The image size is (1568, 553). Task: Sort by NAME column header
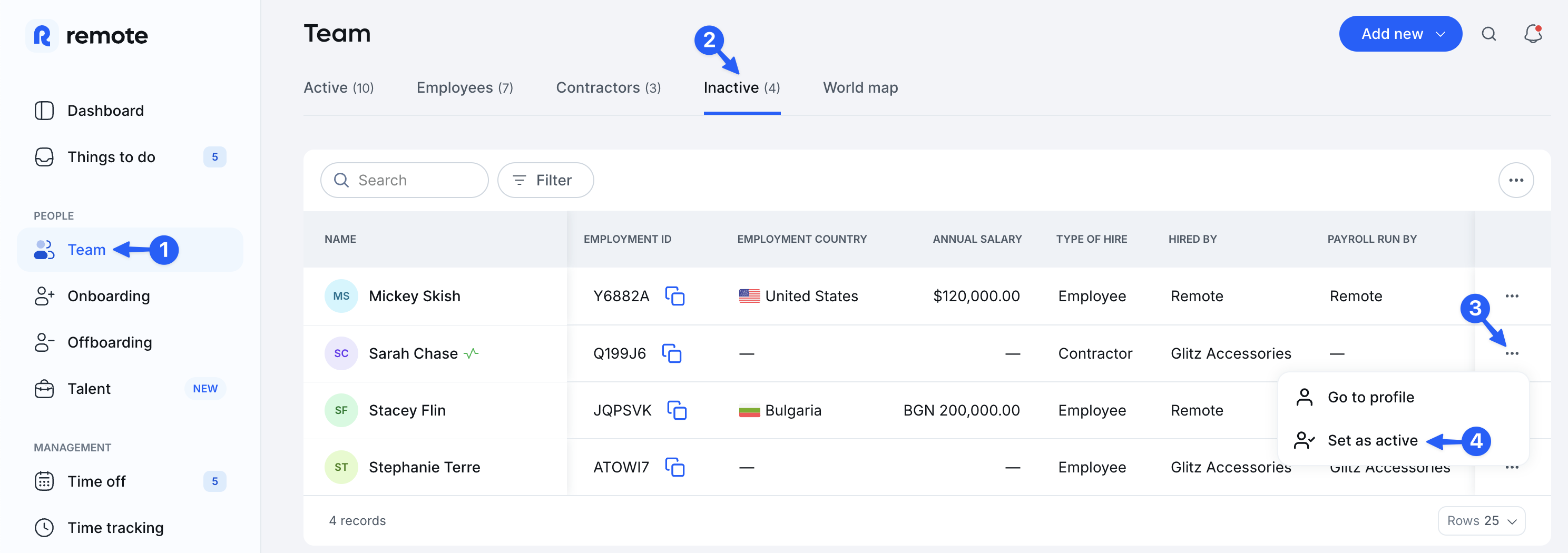pyautogui.click(x=340, y=239)
